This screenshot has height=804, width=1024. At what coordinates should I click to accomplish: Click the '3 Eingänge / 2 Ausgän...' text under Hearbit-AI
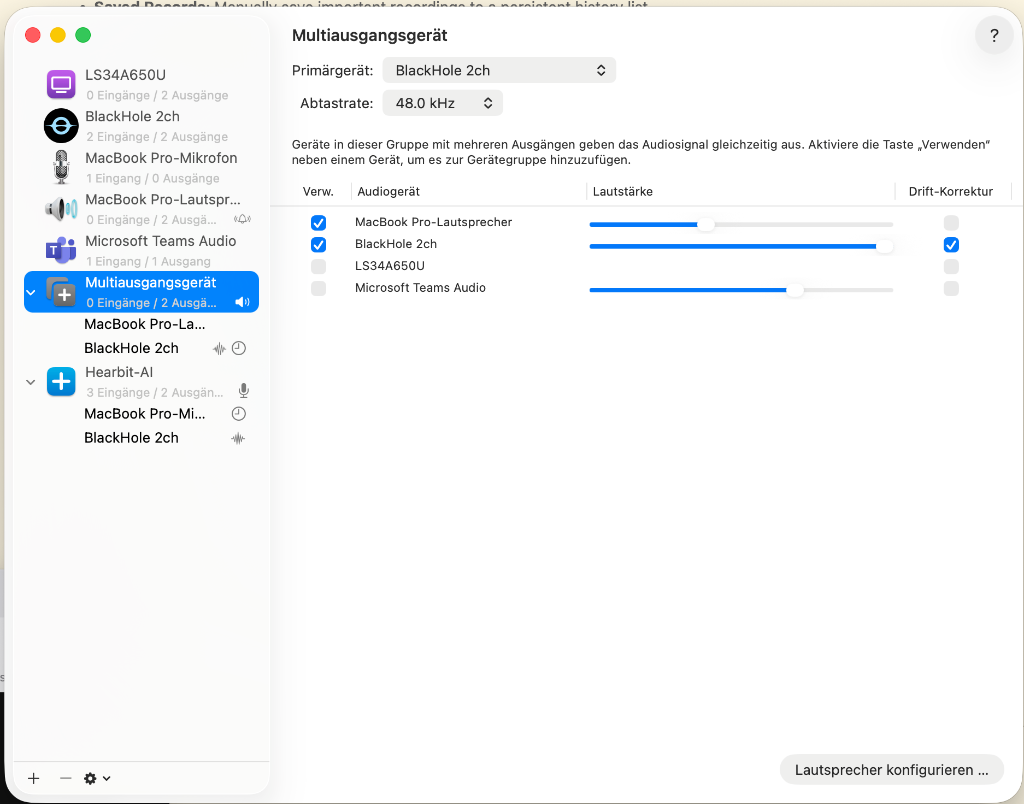coord(155,393)
